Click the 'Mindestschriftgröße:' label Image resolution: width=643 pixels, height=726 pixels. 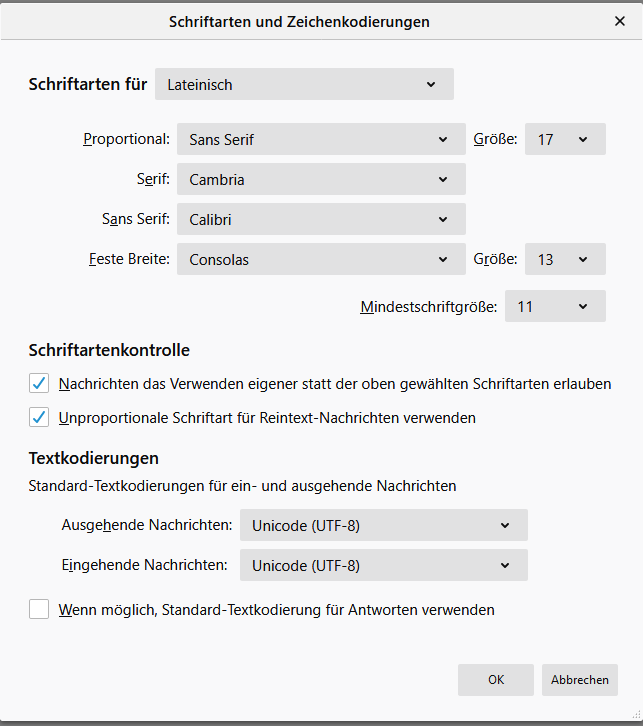point(428,307)
